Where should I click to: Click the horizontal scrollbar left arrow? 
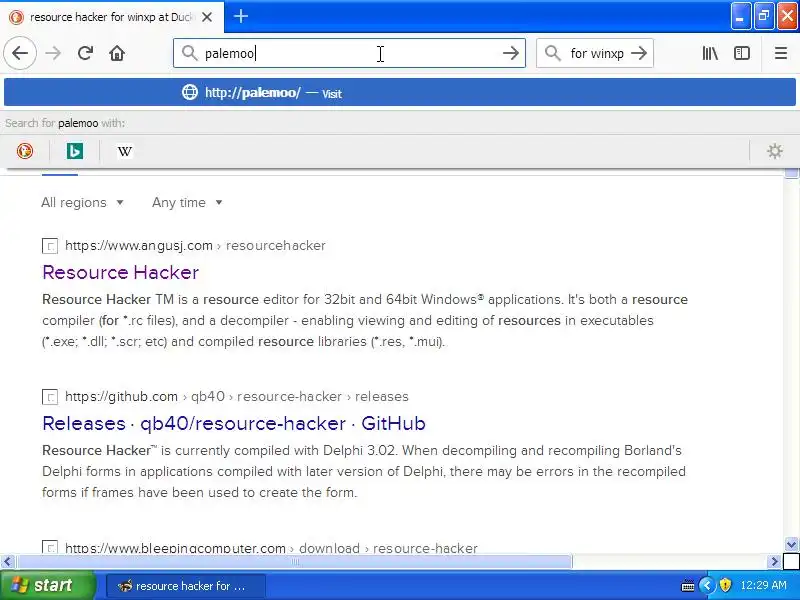[7, 562]
